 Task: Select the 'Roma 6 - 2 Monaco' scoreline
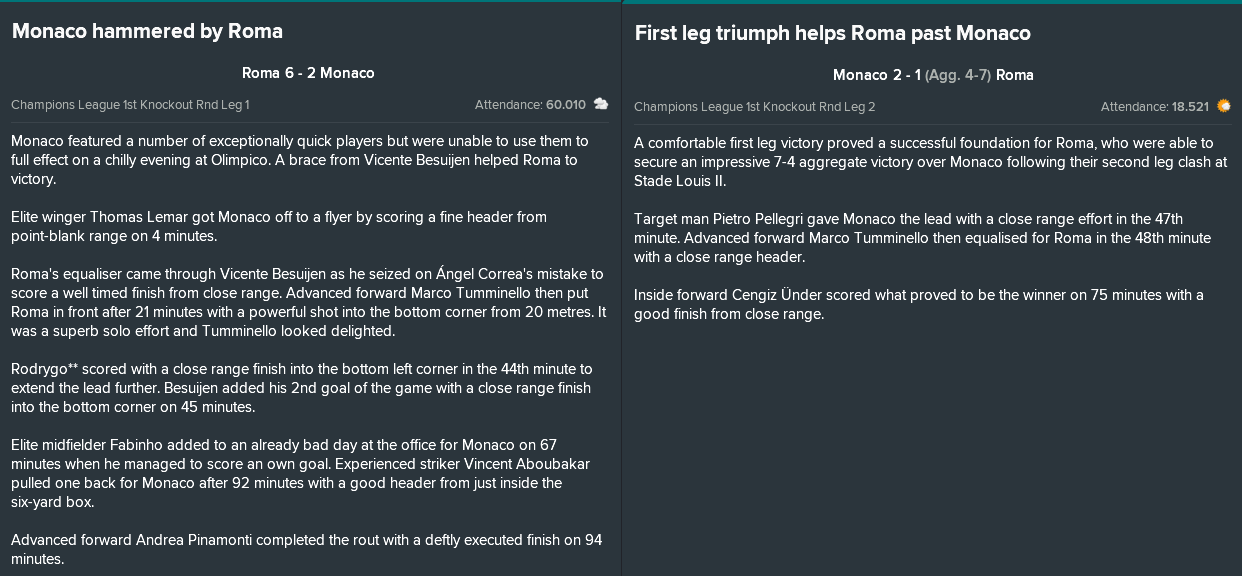point(308,73)
